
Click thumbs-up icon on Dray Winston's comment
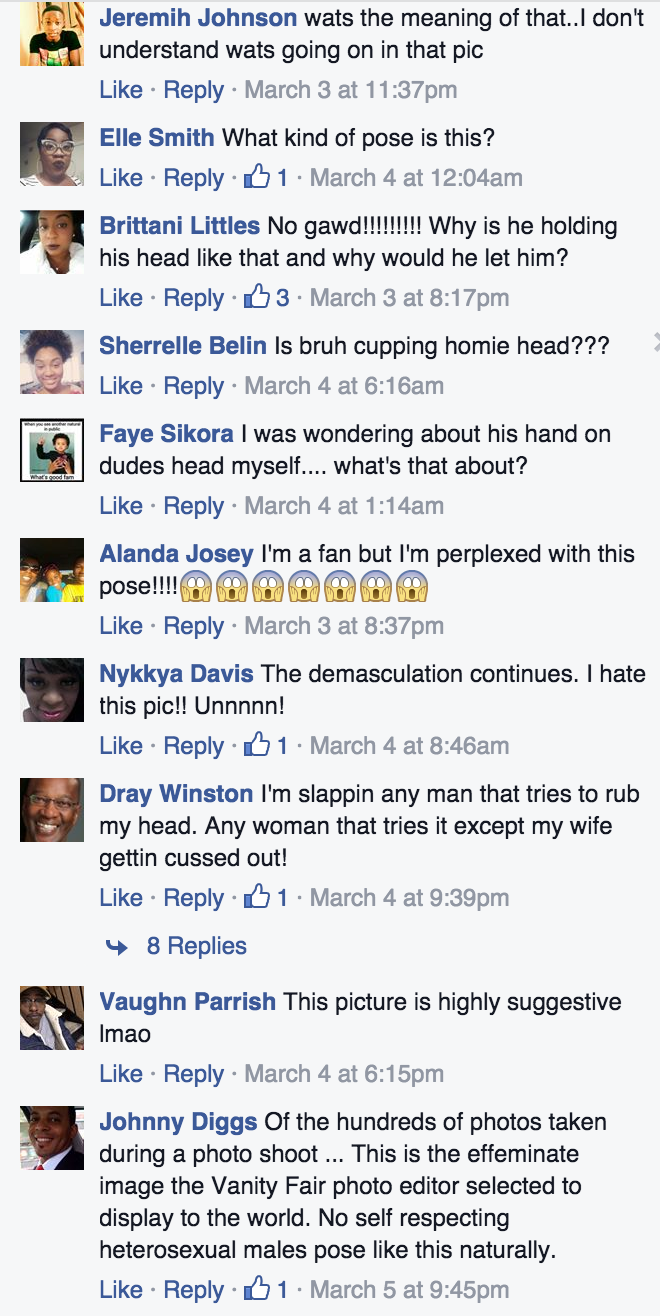(x=258, y=897)
